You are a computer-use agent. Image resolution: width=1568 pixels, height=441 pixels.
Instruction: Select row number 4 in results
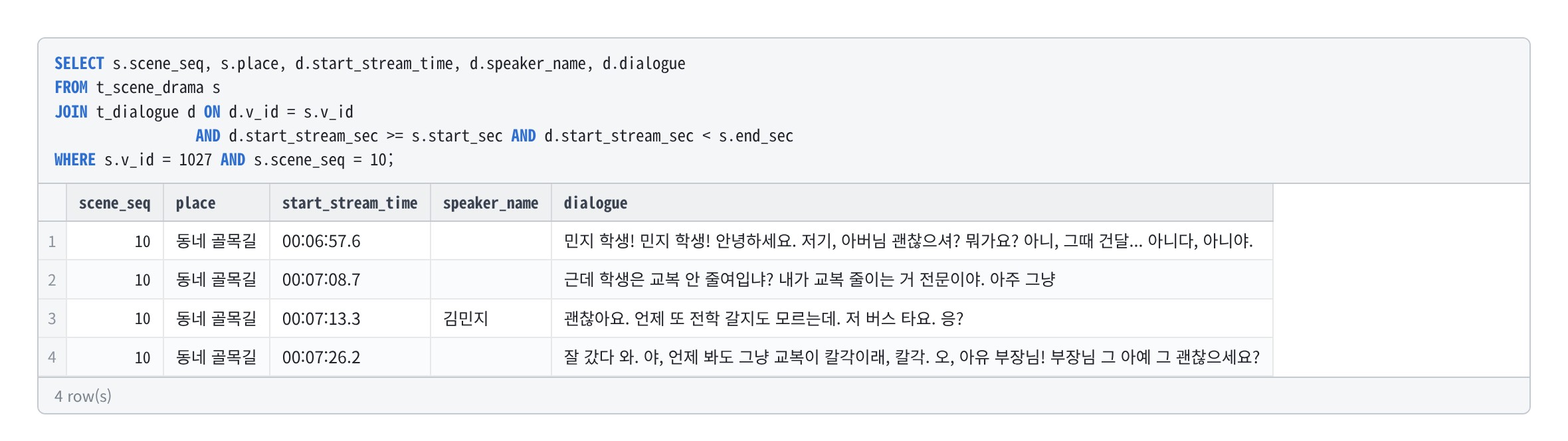[x=52, y=357]
